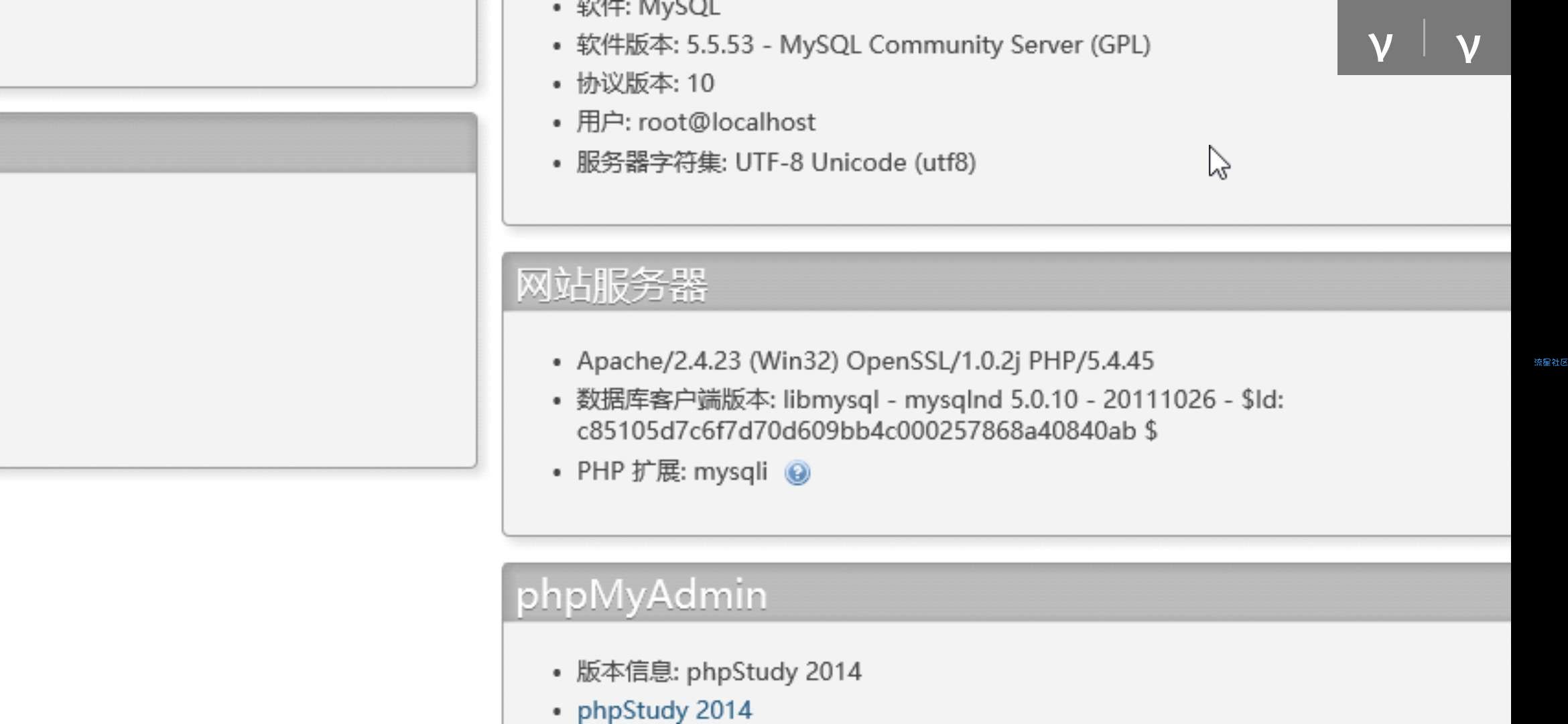The width and height of the screenshot is (1568, 724).
Task: Click the 服务器字符集: UTF-8 Unicode line
Action: point(776,162)
